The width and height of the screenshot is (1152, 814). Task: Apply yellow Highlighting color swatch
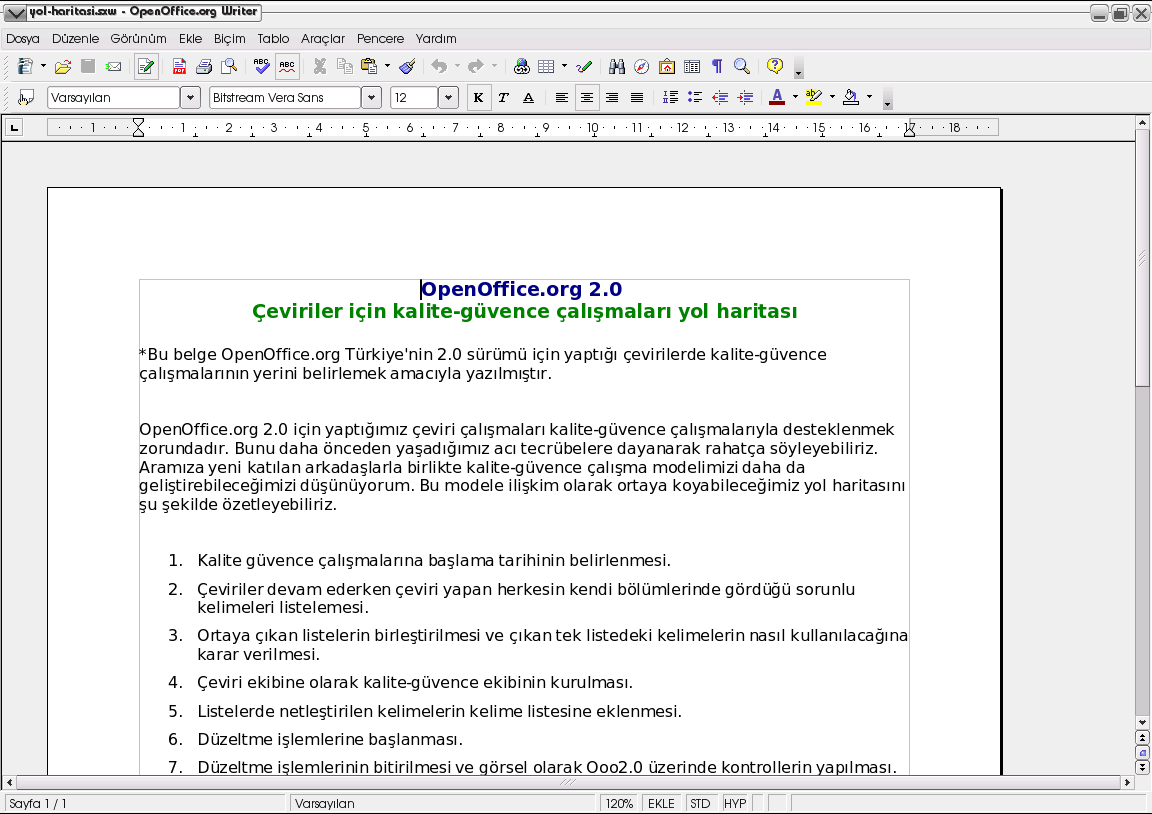click(813, 97)
